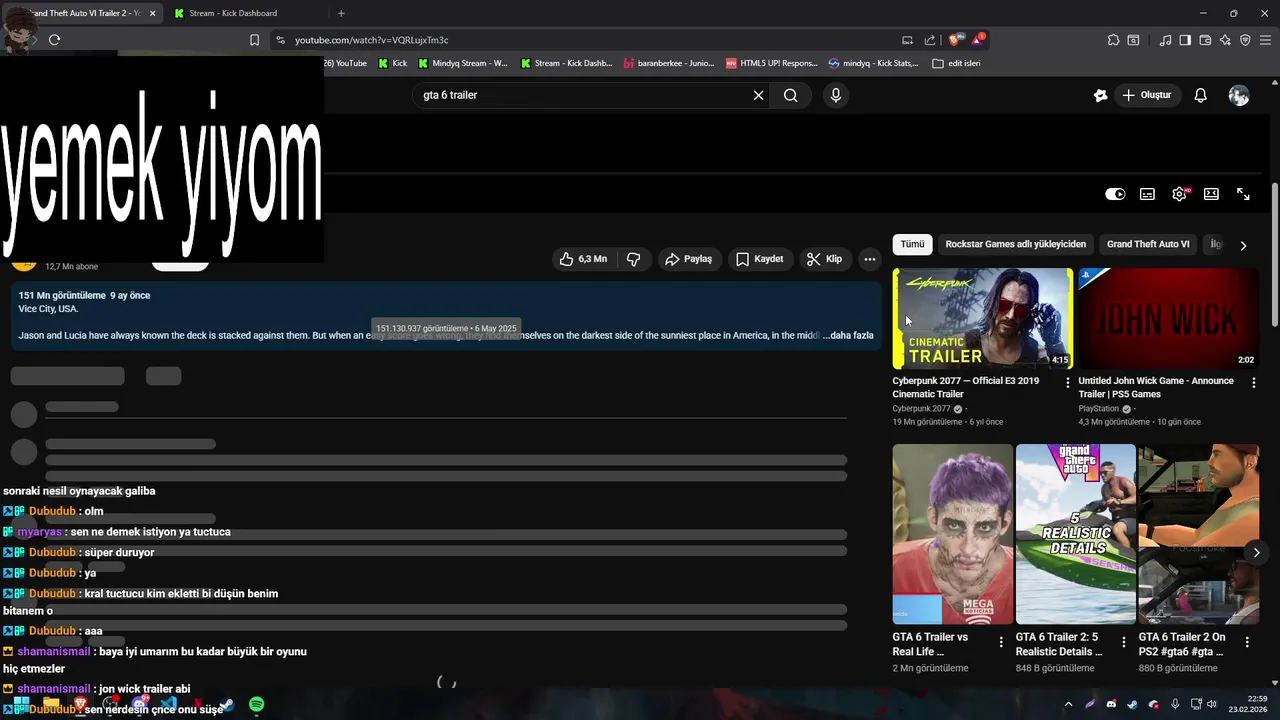This screenshot has width=1280, height=720.
Task: Open the share icon in the address bar
Action: click(930, 40)
